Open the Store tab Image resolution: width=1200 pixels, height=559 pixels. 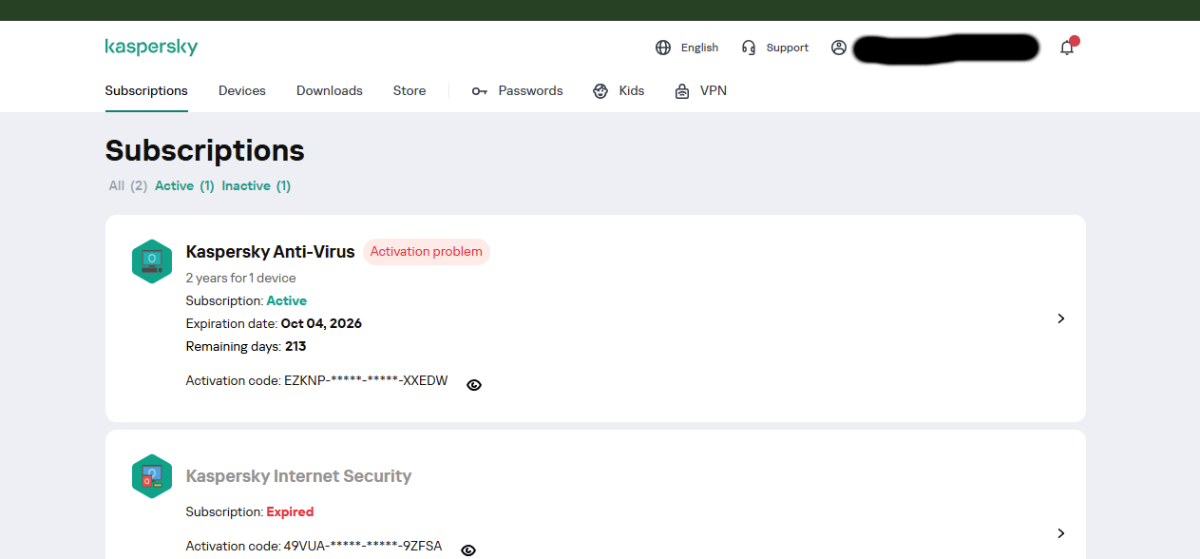pyautogui.click(x=409, y=91)
